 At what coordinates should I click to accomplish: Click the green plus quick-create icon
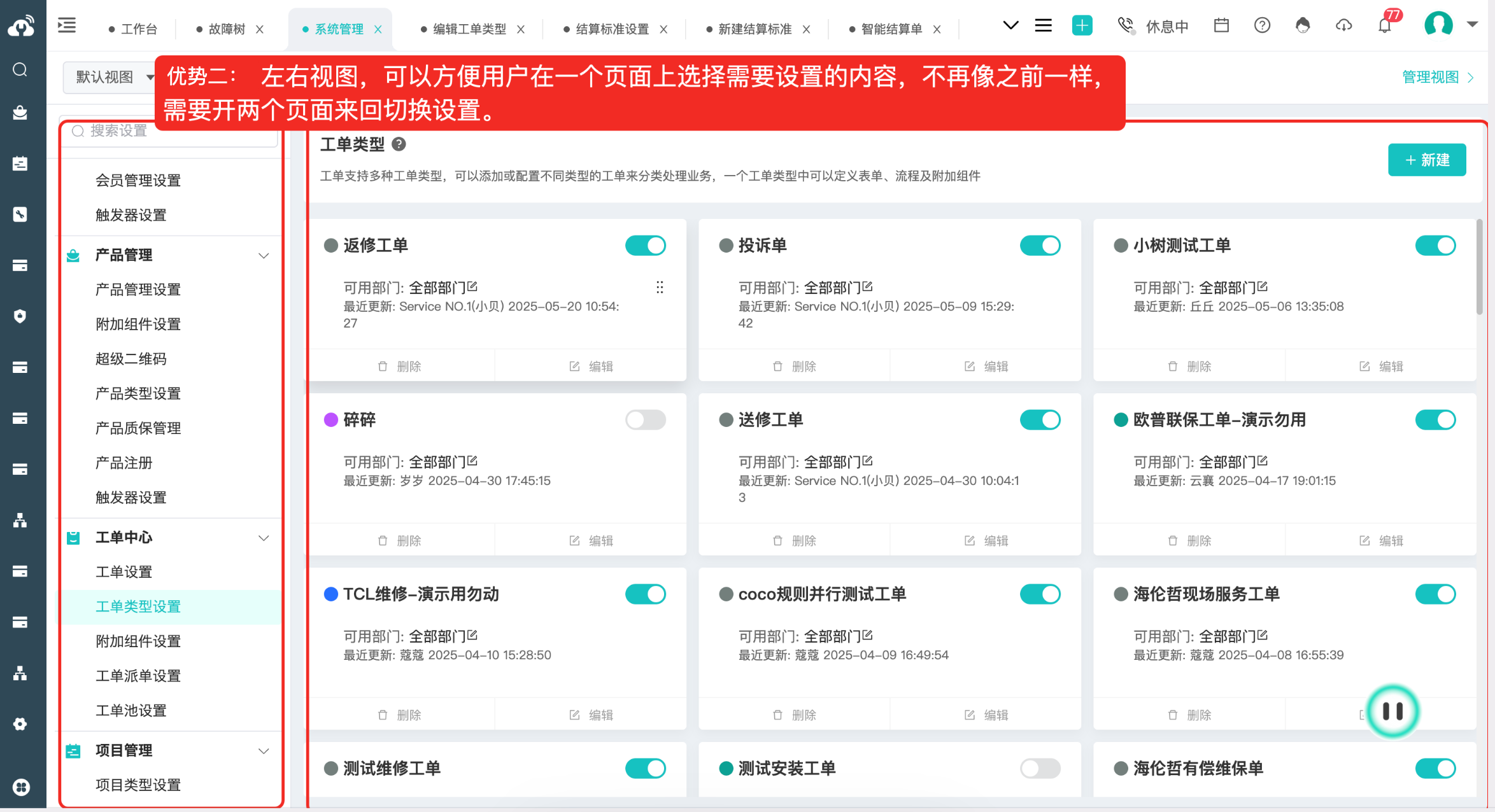1082,25
